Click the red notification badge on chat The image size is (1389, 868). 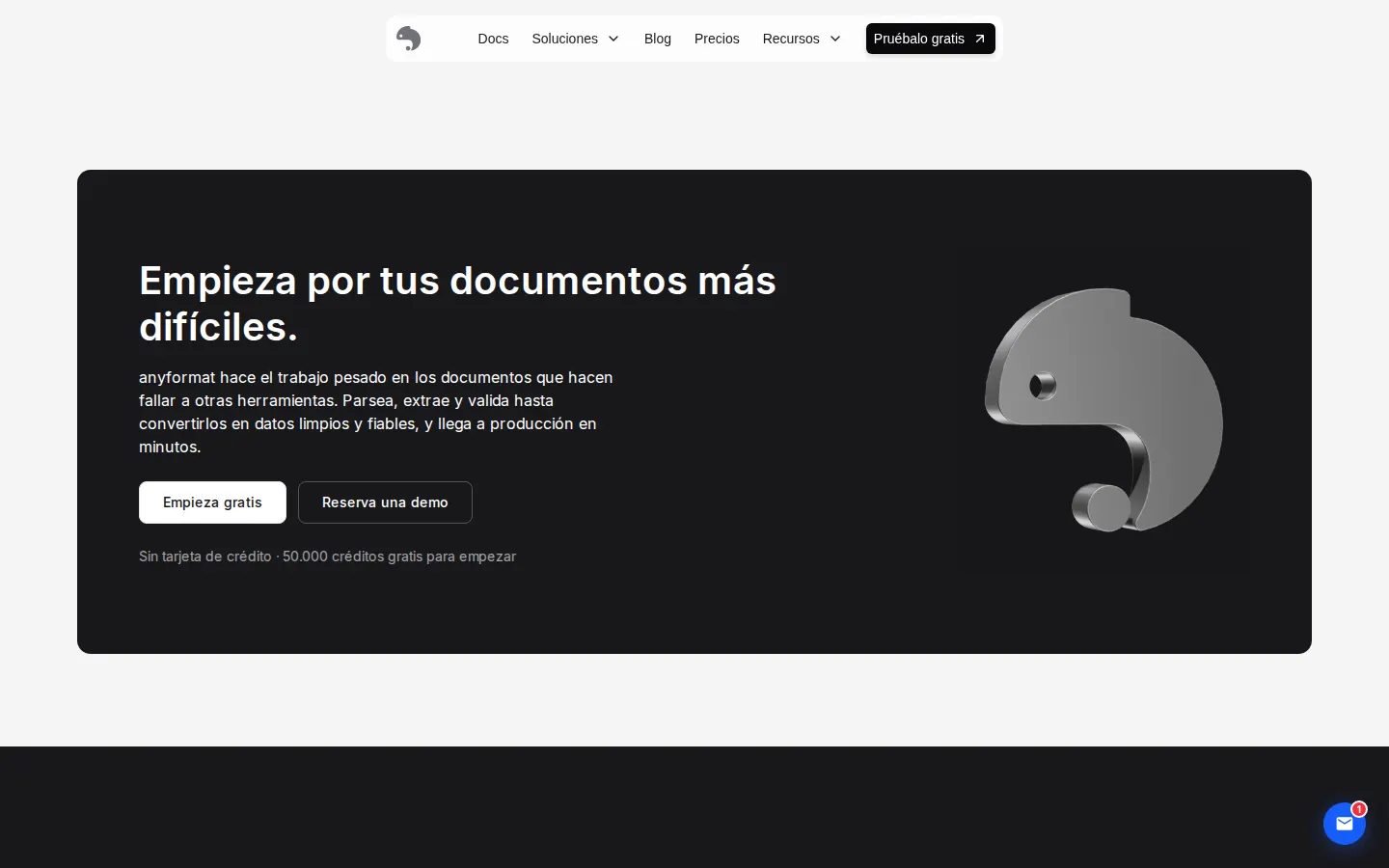(x=1359, y=809)
